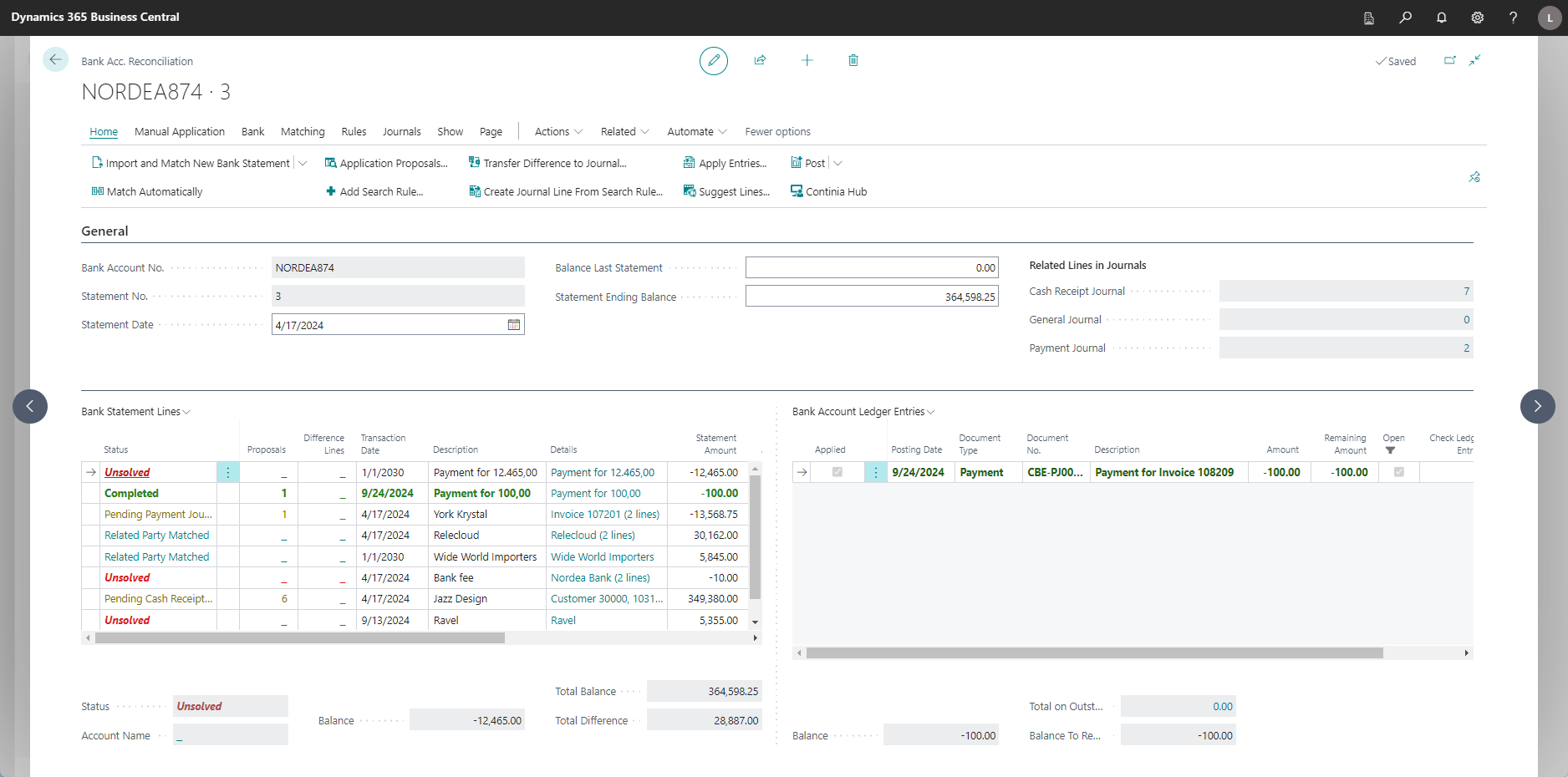Viewport: 1568px width, 777px height.
Task: Expand the Related menu
Action: tap(624, 131)
